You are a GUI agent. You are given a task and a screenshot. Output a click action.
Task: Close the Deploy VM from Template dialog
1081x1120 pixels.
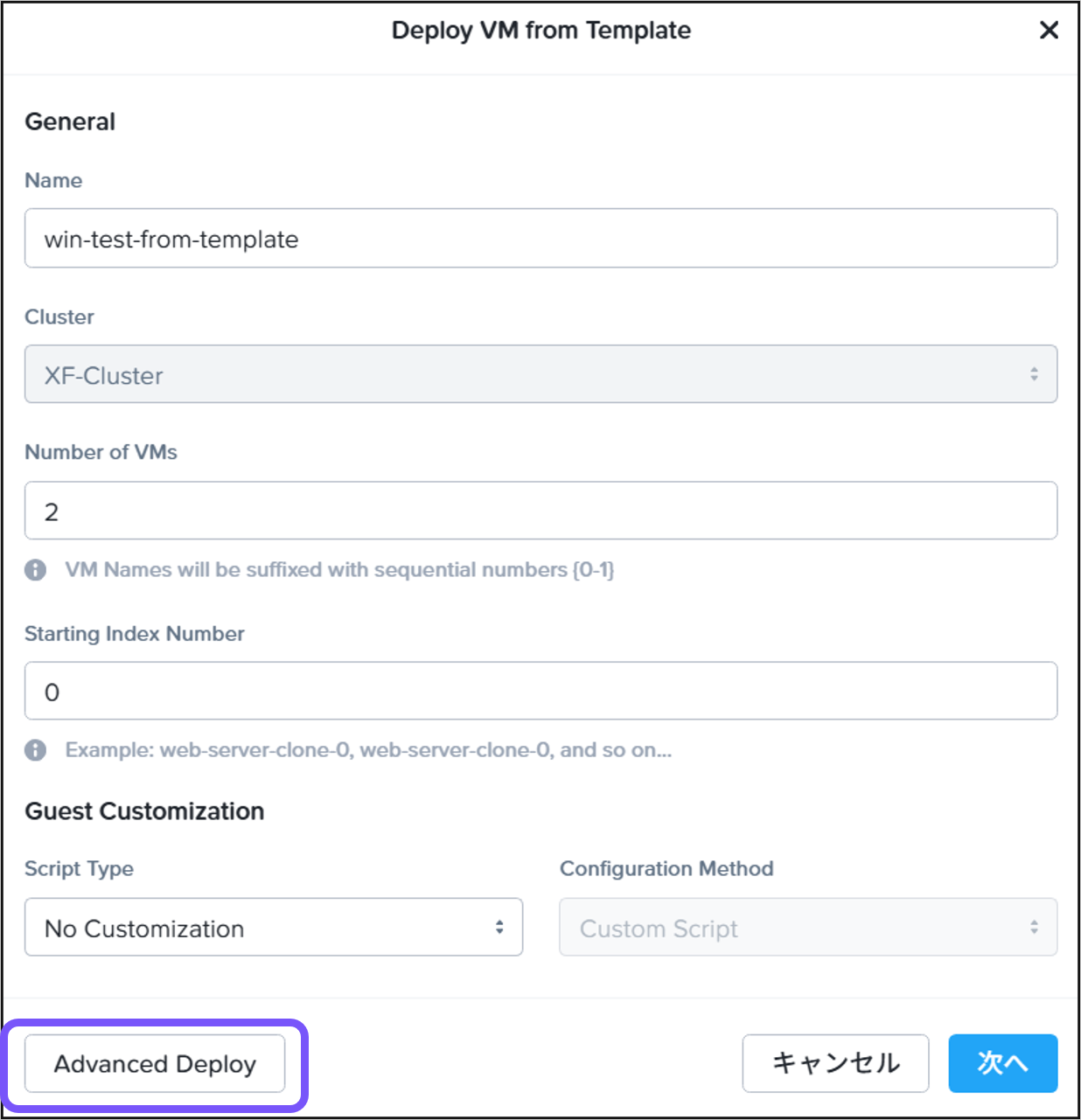coord(1049,30)
